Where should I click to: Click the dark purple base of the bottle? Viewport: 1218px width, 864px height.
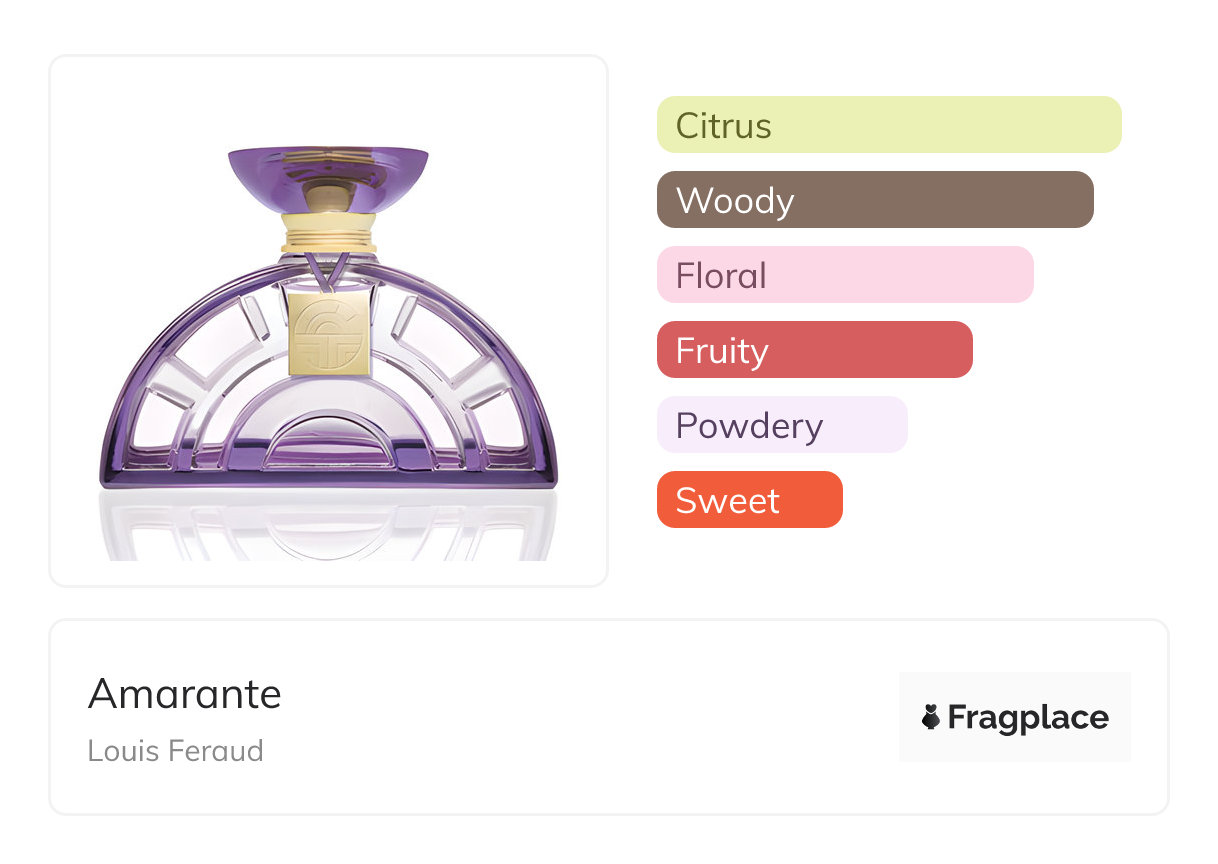328,479
